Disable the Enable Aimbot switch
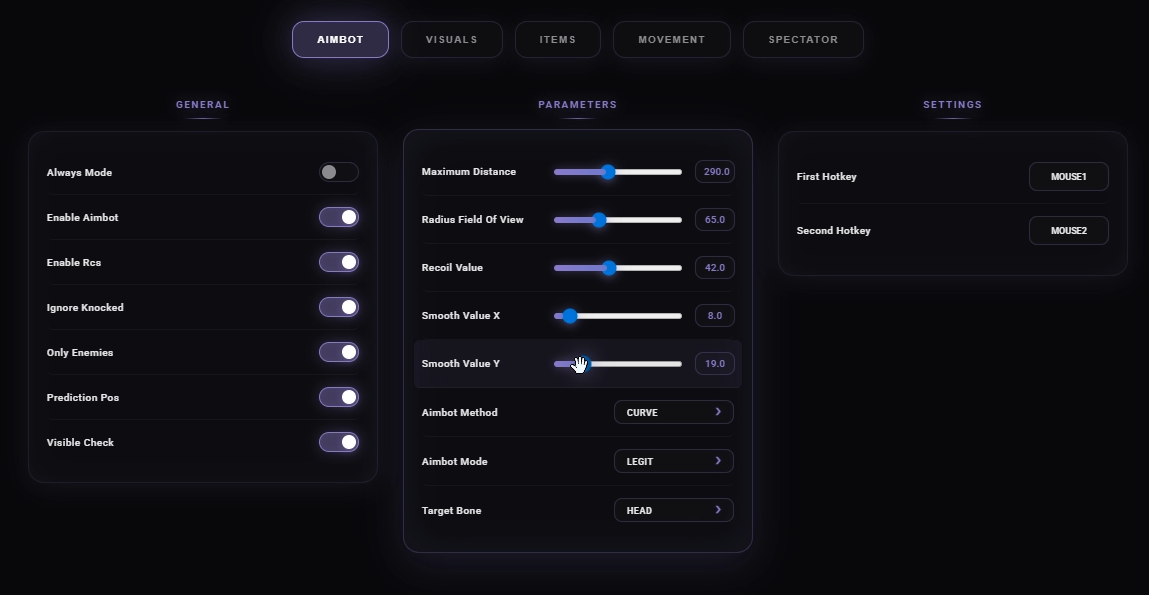The width and height of the screenshot is (1149, 595). pyautogui.click(x=339, y=217)
